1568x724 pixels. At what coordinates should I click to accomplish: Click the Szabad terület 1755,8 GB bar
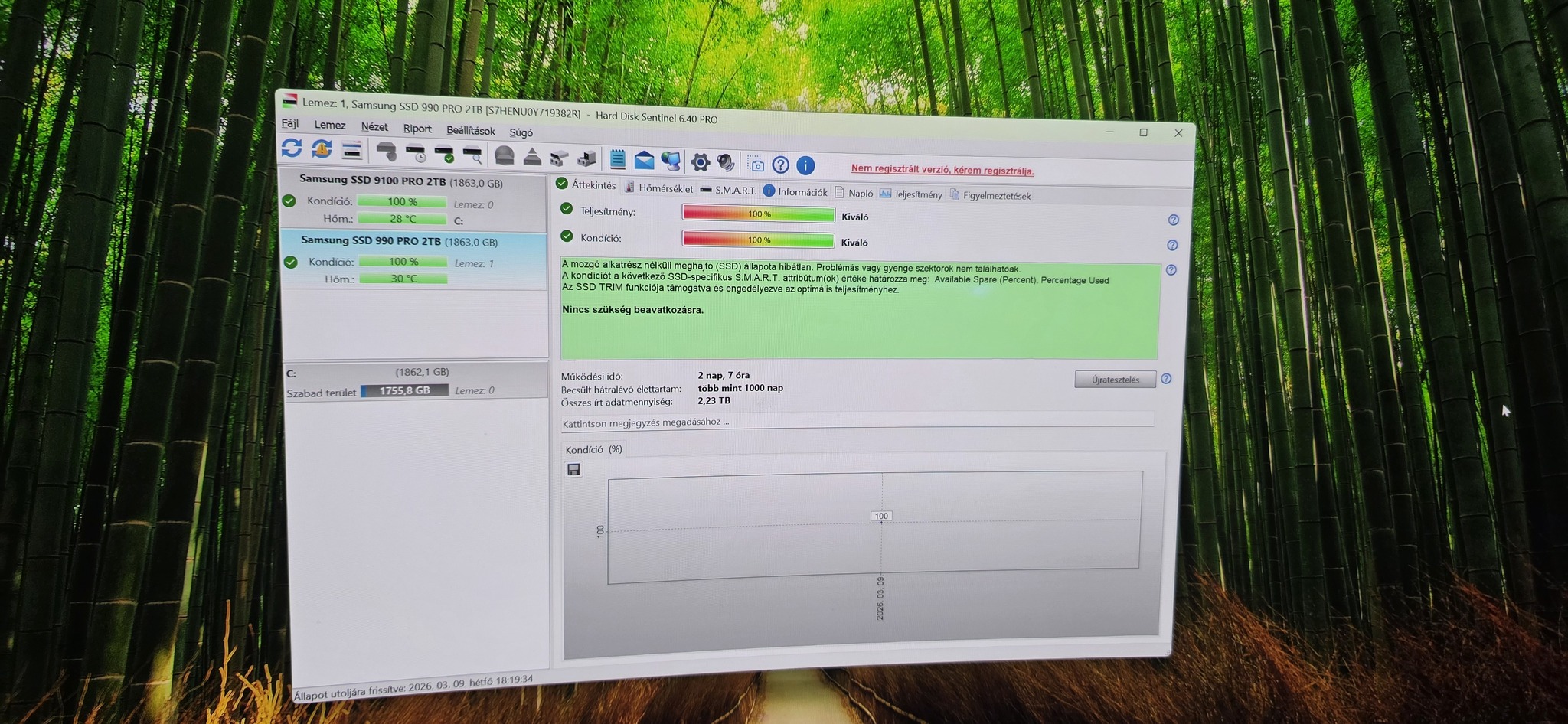[404, 390]
